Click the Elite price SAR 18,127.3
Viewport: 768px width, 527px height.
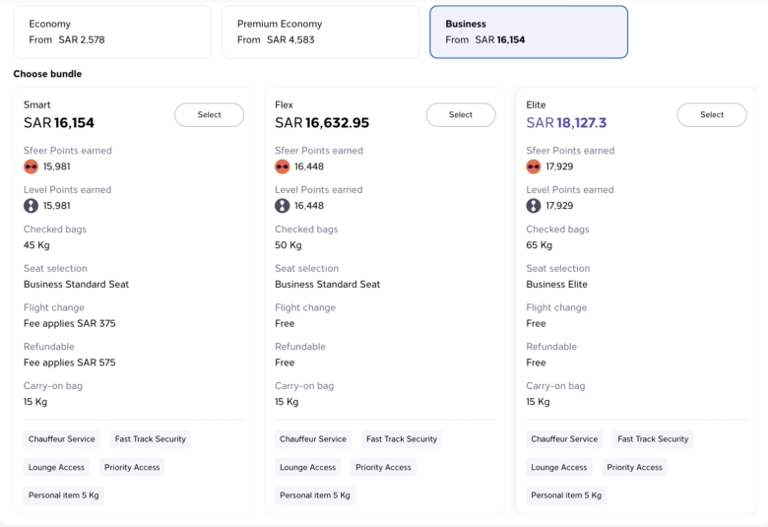pyautogui.click(x=566, y=122)
